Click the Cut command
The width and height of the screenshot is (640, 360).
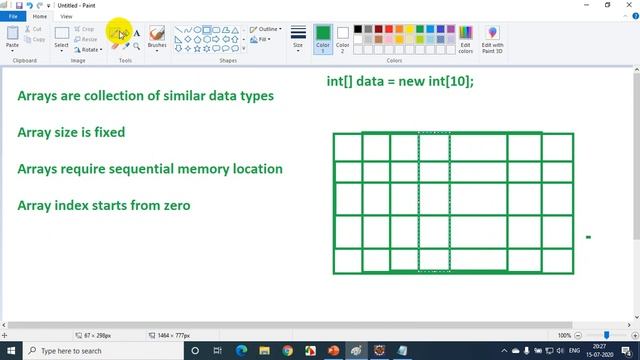pos(33,29)
